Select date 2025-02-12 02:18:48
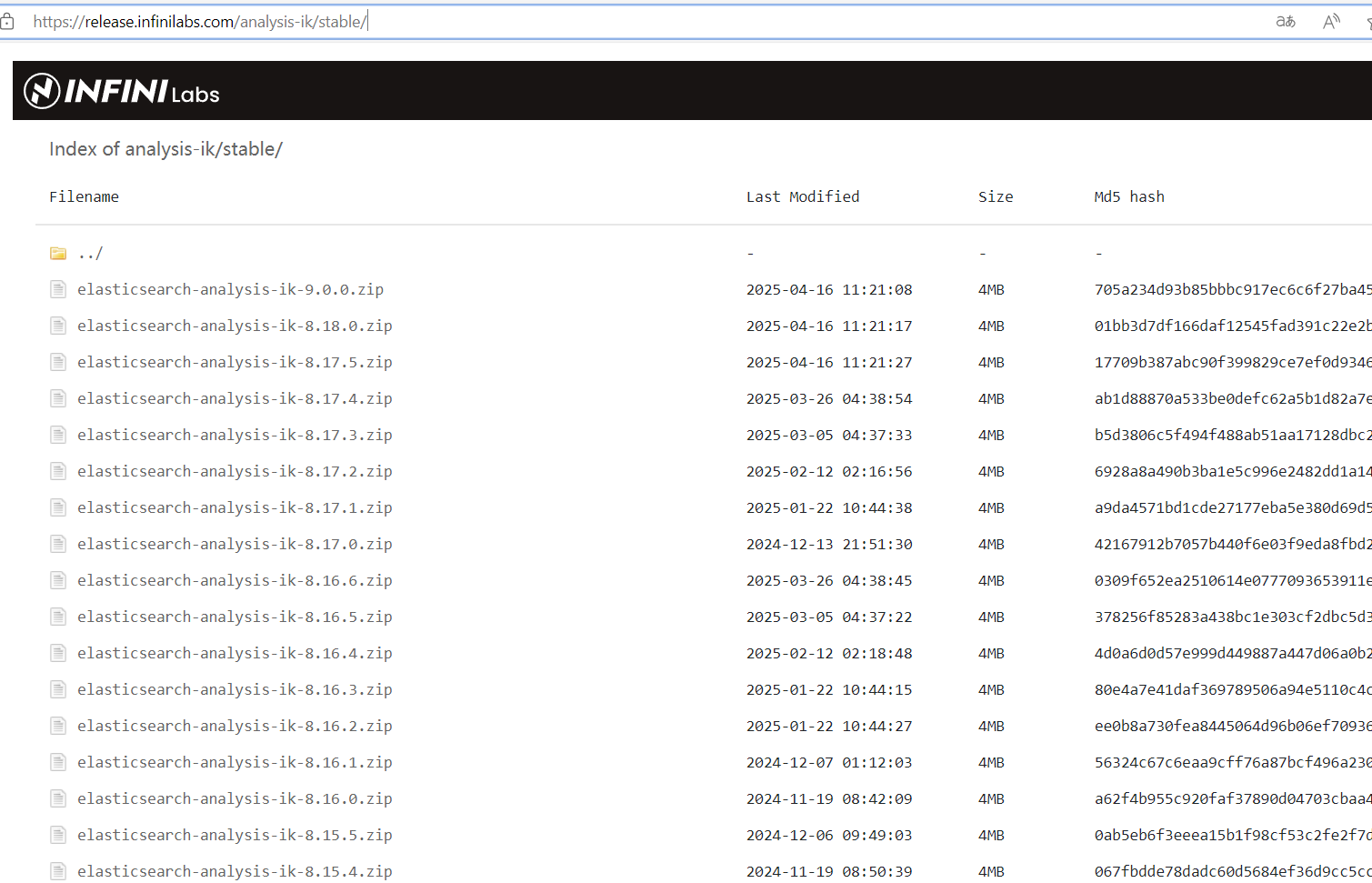 pos(829,653)
